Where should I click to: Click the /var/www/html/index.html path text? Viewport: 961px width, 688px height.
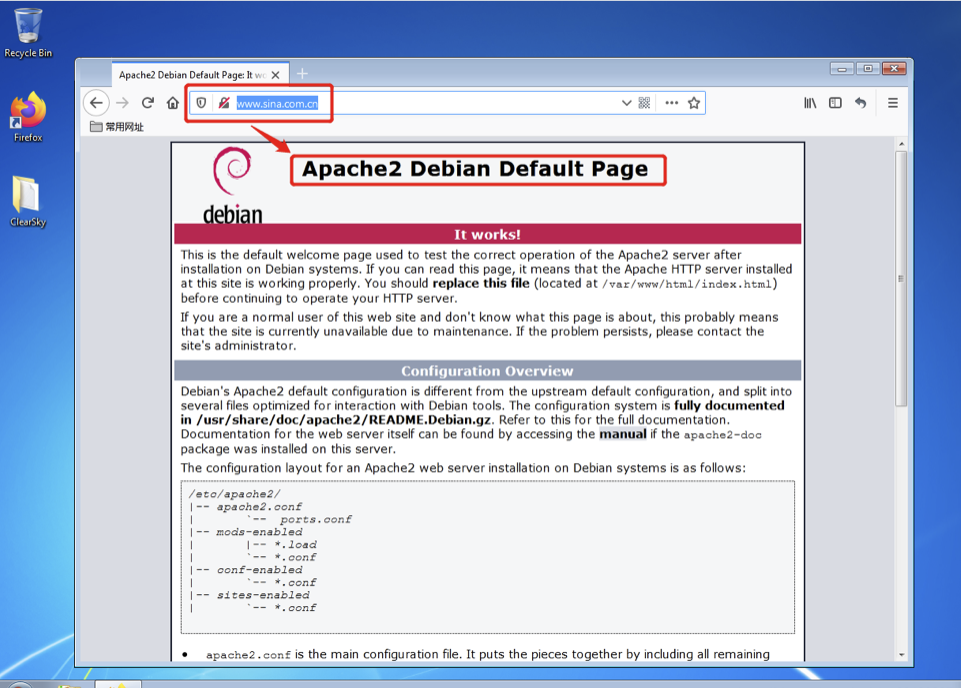(x=687, y=284)
